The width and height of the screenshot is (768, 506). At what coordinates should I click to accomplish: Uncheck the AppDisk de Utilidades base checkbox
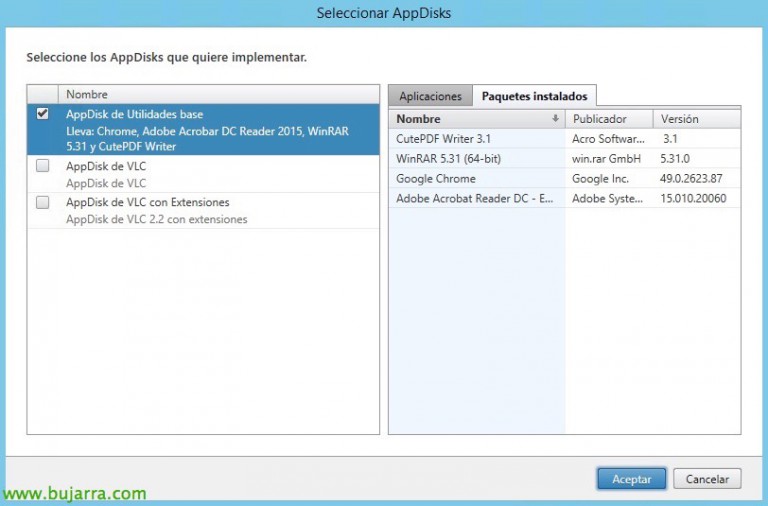point(43,114)
